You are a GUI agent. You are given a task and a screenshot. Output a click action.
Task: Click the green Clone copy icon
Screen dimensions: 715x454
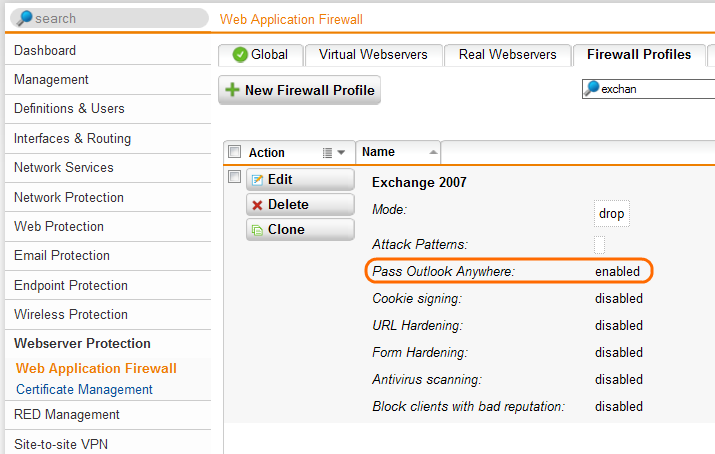[x=257, y=230]
